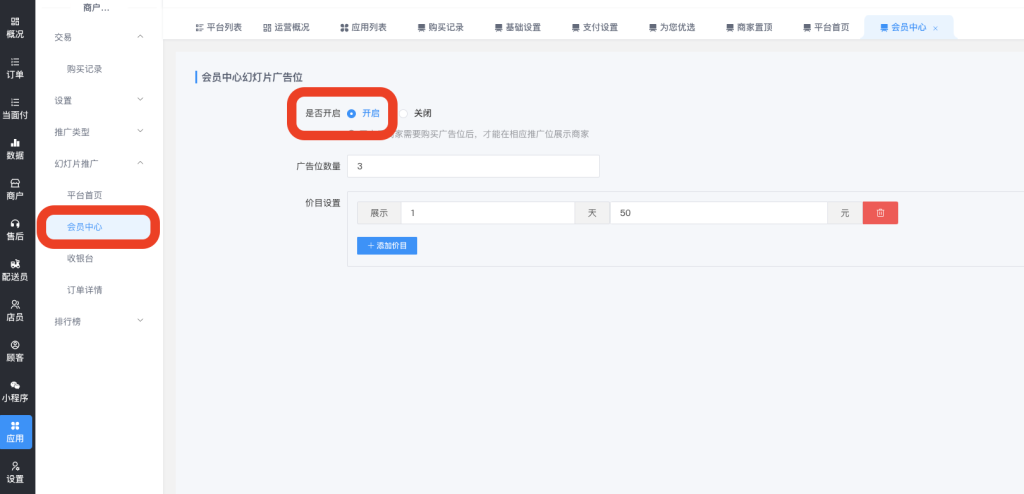Collapse the 交易 menu section
Viewport: 1024px width, 494px height.
(140, 37)
